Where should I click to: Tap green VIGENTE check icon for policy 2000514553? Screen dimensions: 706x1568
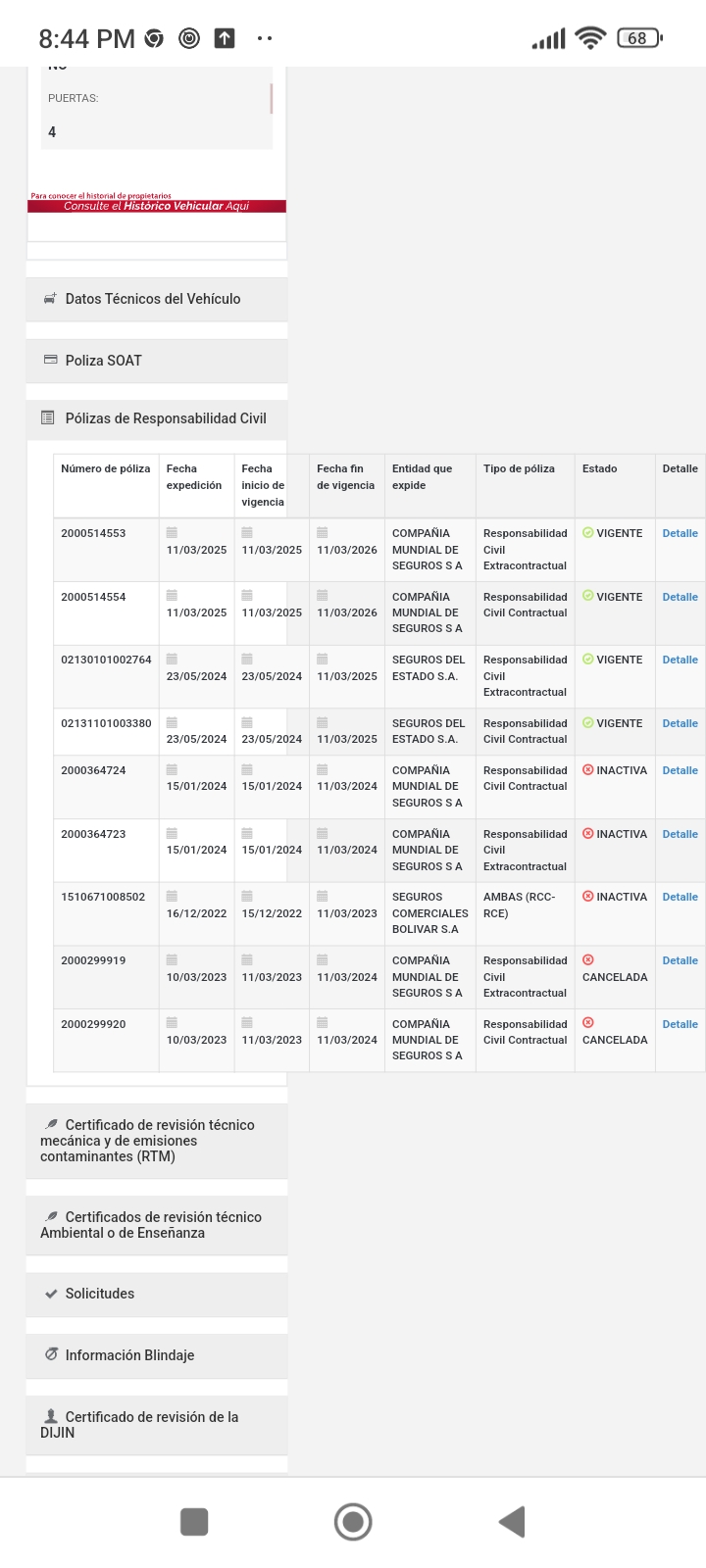click(588, 533)
